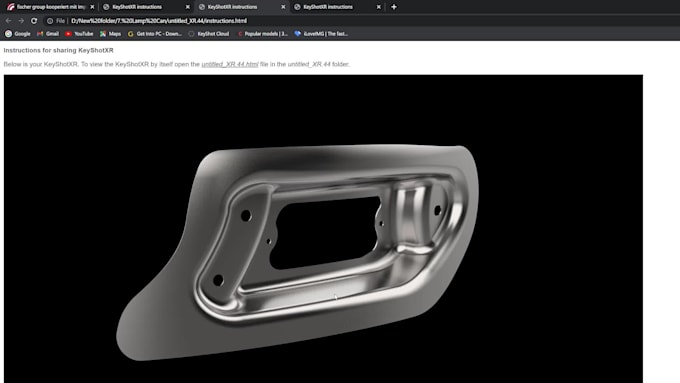Click the address bar URL
The width and height of the screenshot is (680, 383).
[159, 21]
